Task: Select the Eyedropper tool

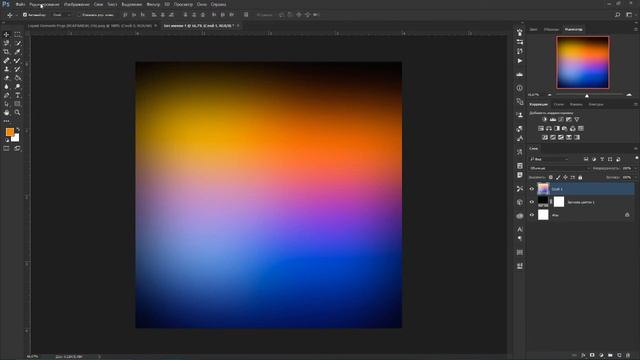Action: [18, 51]
